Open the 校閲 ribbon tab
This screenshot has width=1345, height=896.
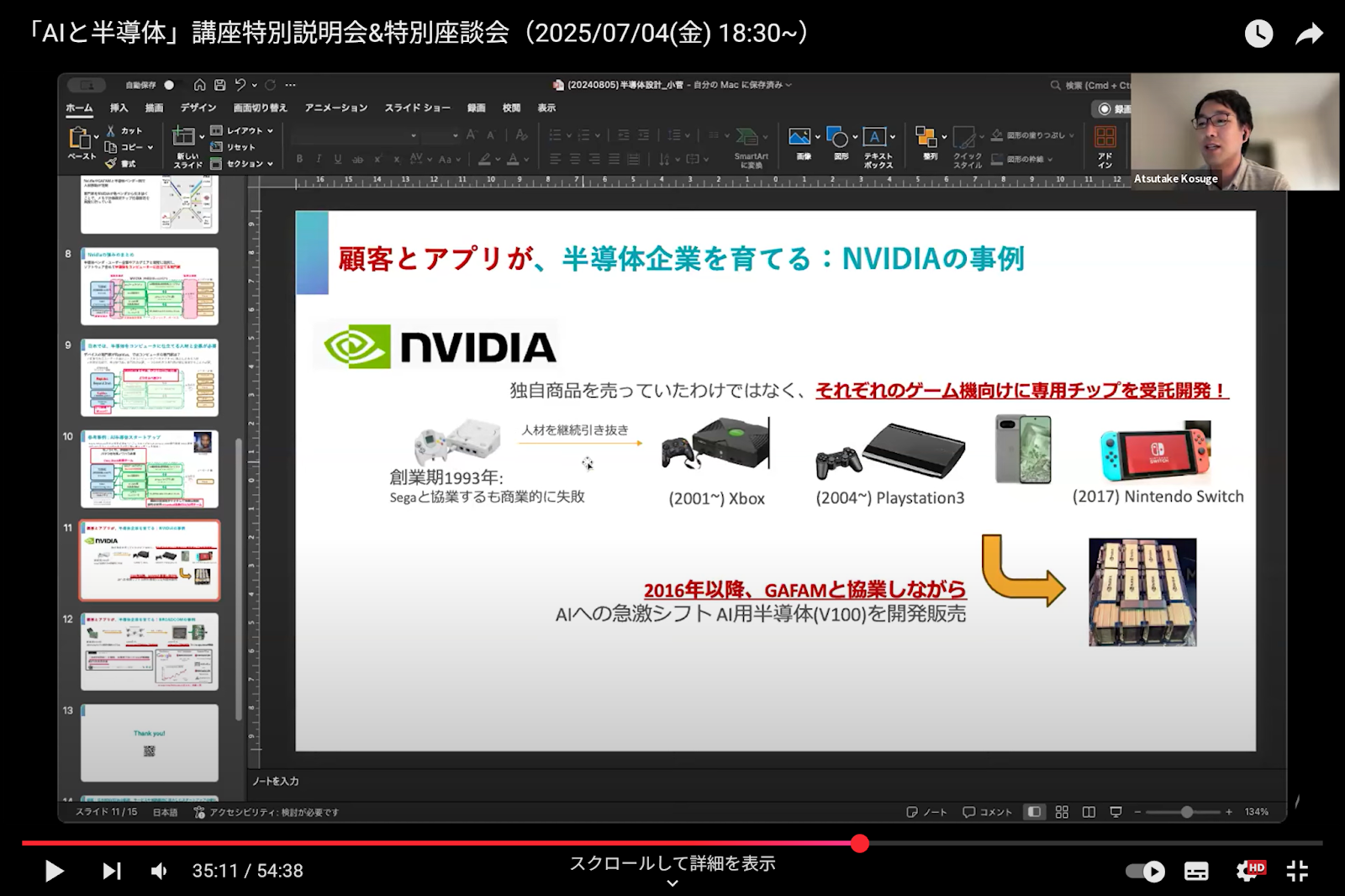511,108
